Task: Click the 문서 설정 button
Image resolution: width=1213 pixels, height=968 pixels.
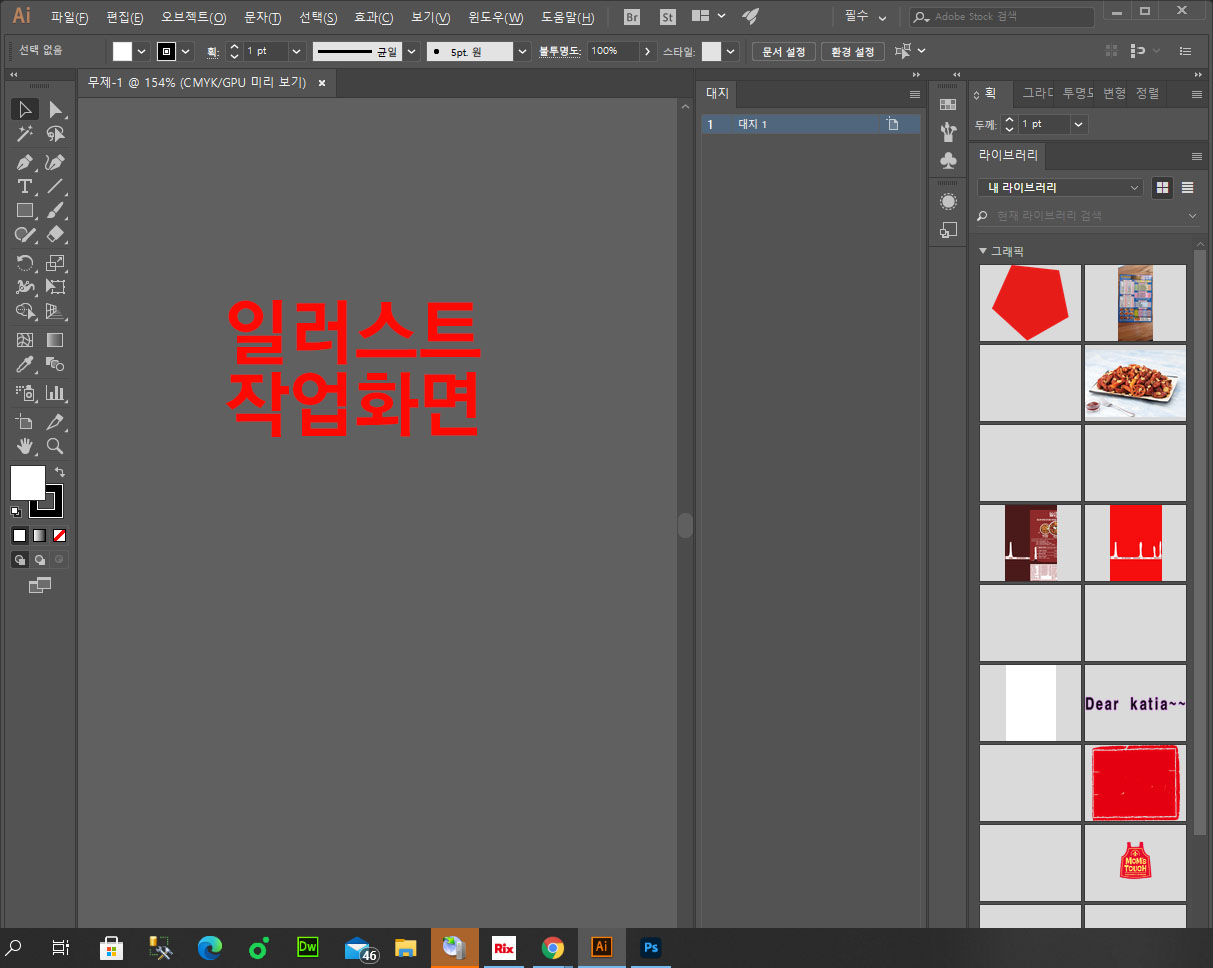Action: coord(784,51)
